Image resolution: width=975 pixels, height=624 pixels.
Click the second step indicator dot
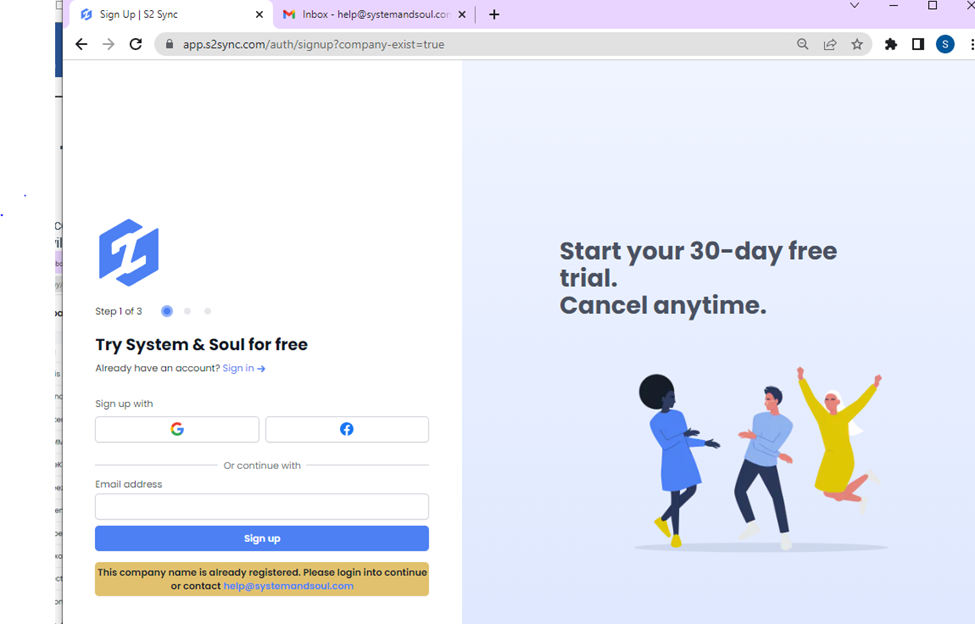pyautogui.click(x=187, y=311)
